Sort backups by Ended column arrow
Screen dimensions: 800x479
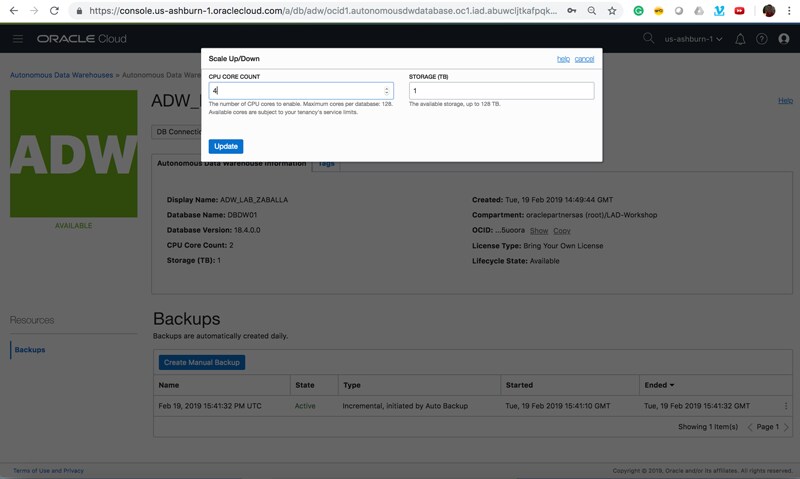tap(671, 385)
